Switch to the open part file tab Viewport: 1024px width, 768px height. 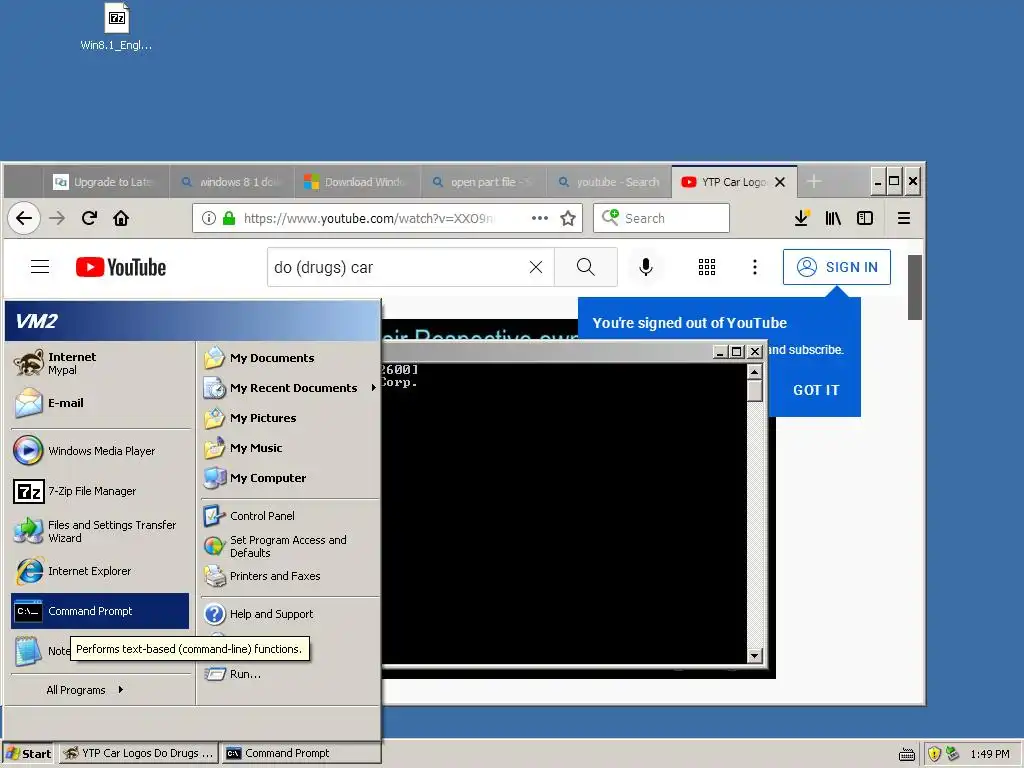(483, 182)
